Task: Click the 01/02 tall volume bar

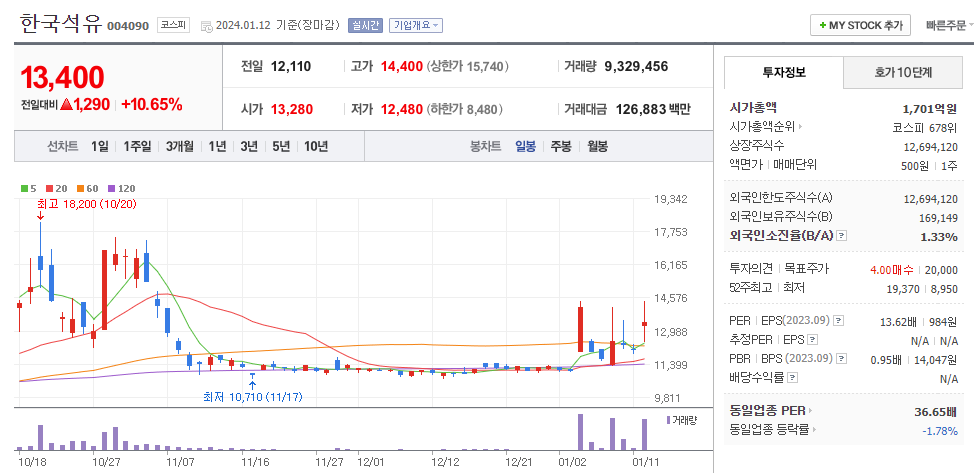Action: pos(580,432)
